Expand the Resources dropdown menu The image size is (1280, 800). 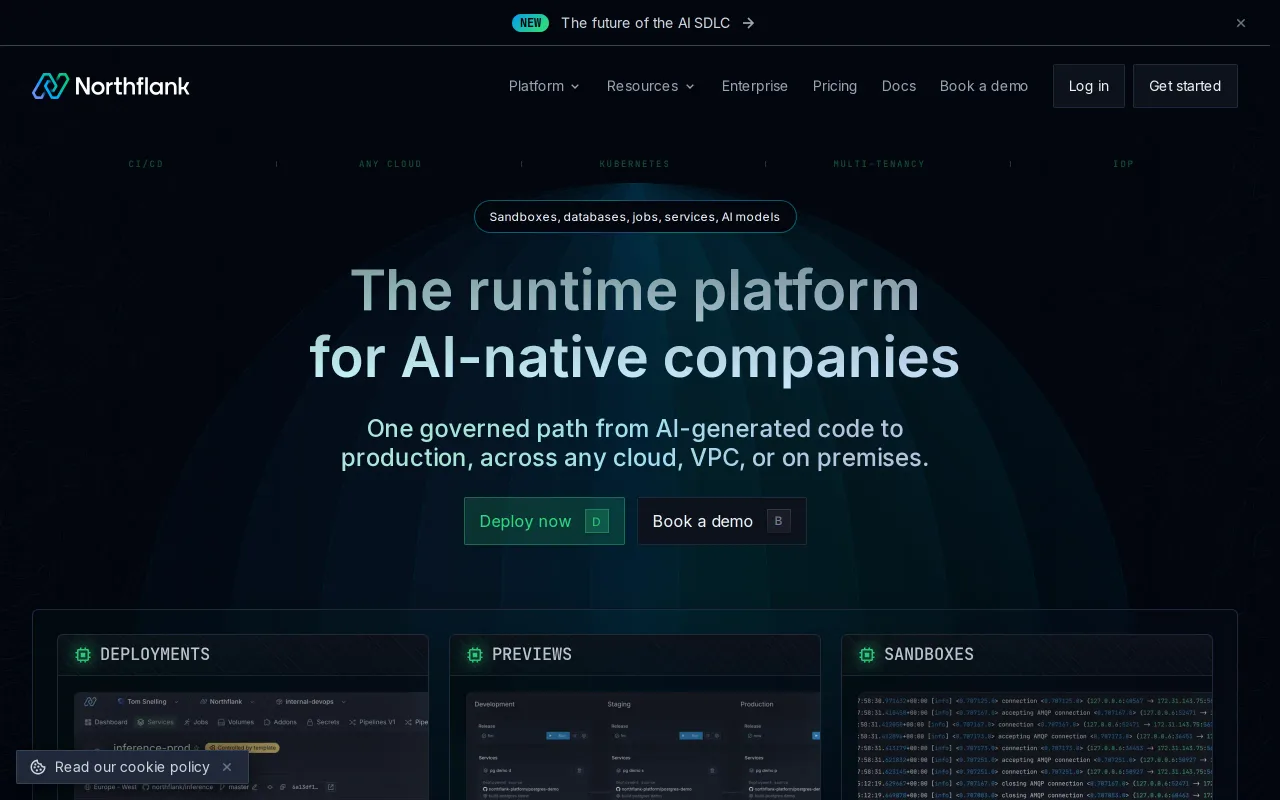pyautogui.click(x=651, y=86)
